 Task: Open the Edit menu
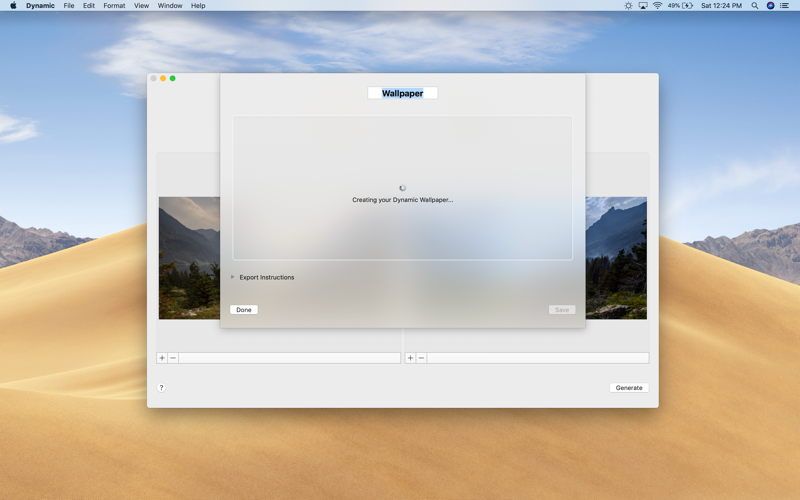[89, 6]
